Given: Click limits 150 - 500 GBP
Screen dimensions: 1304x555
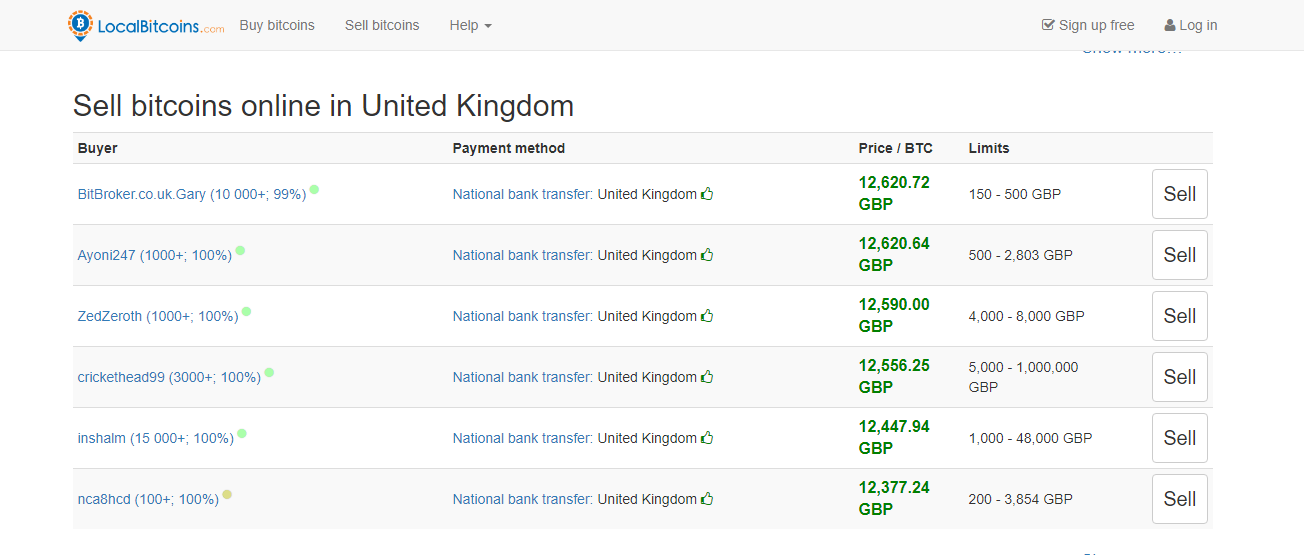Looking at the screenshot, I should (x=1015, y=194).
